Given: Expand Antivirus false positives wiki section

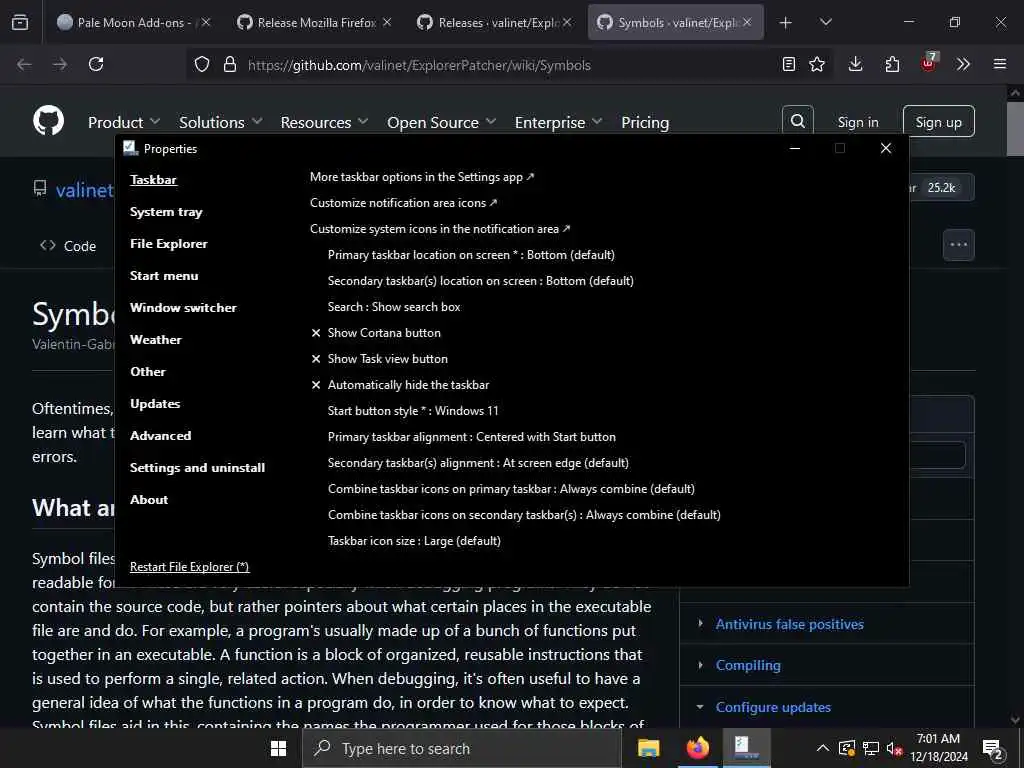Looking at the screenshot, I should [x=789, y=624].
